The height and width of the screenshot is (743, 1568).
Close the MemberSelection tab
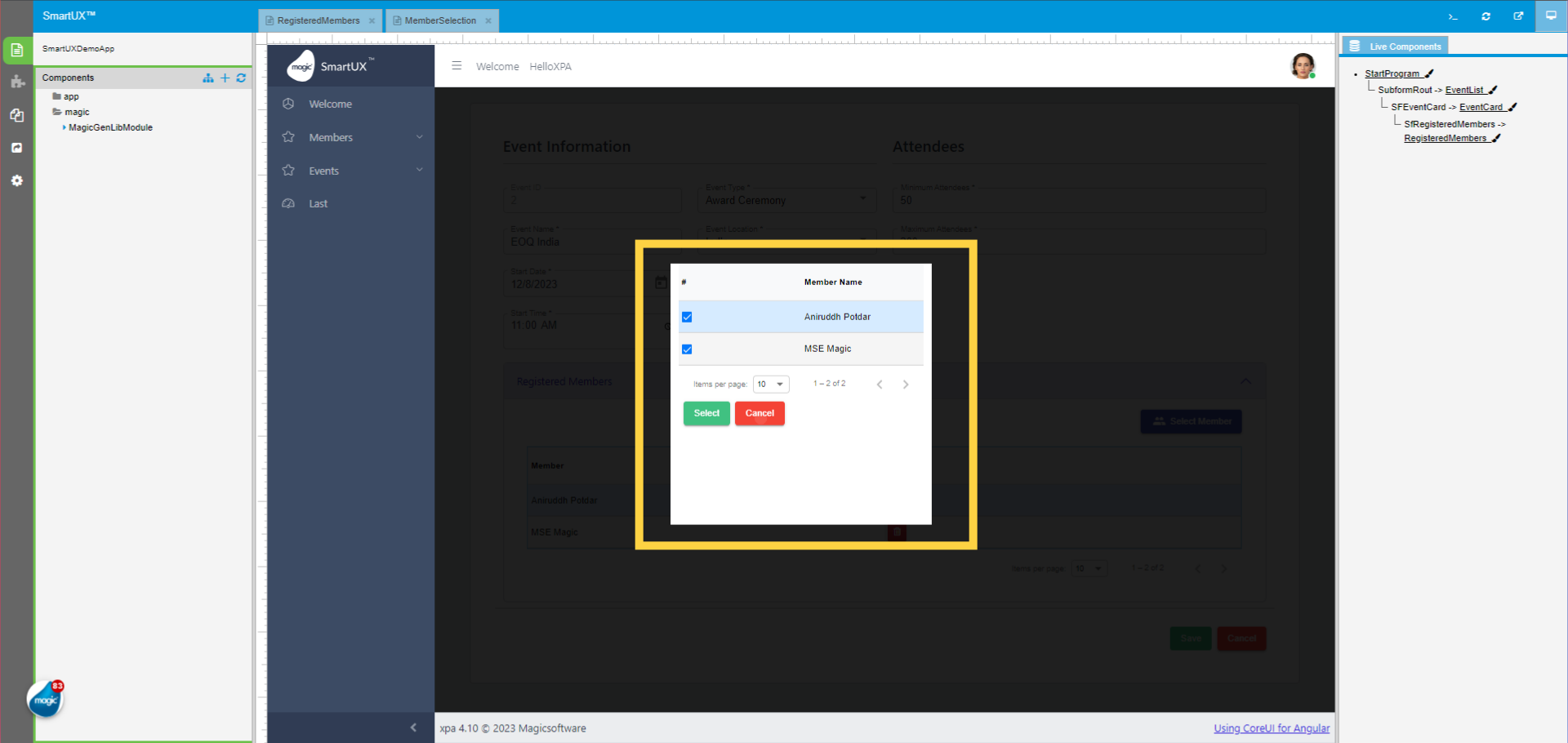(x=488, y=21)
